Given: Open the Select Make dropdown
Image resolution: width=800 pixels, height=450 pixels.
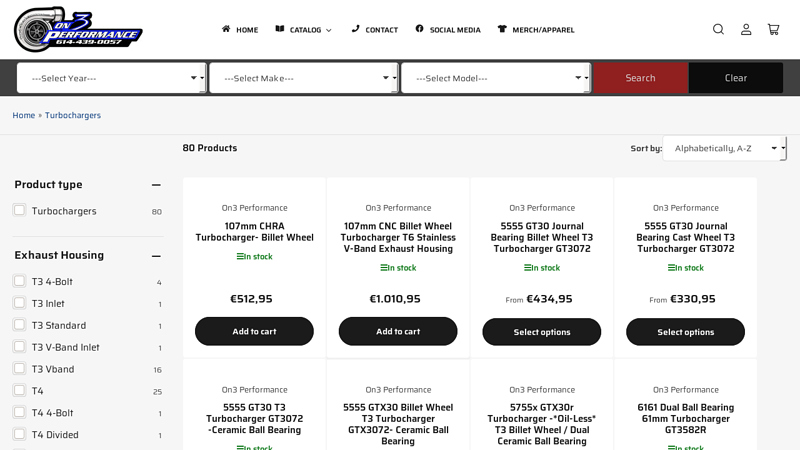Looking at the screenshot, I should point(303,78).
